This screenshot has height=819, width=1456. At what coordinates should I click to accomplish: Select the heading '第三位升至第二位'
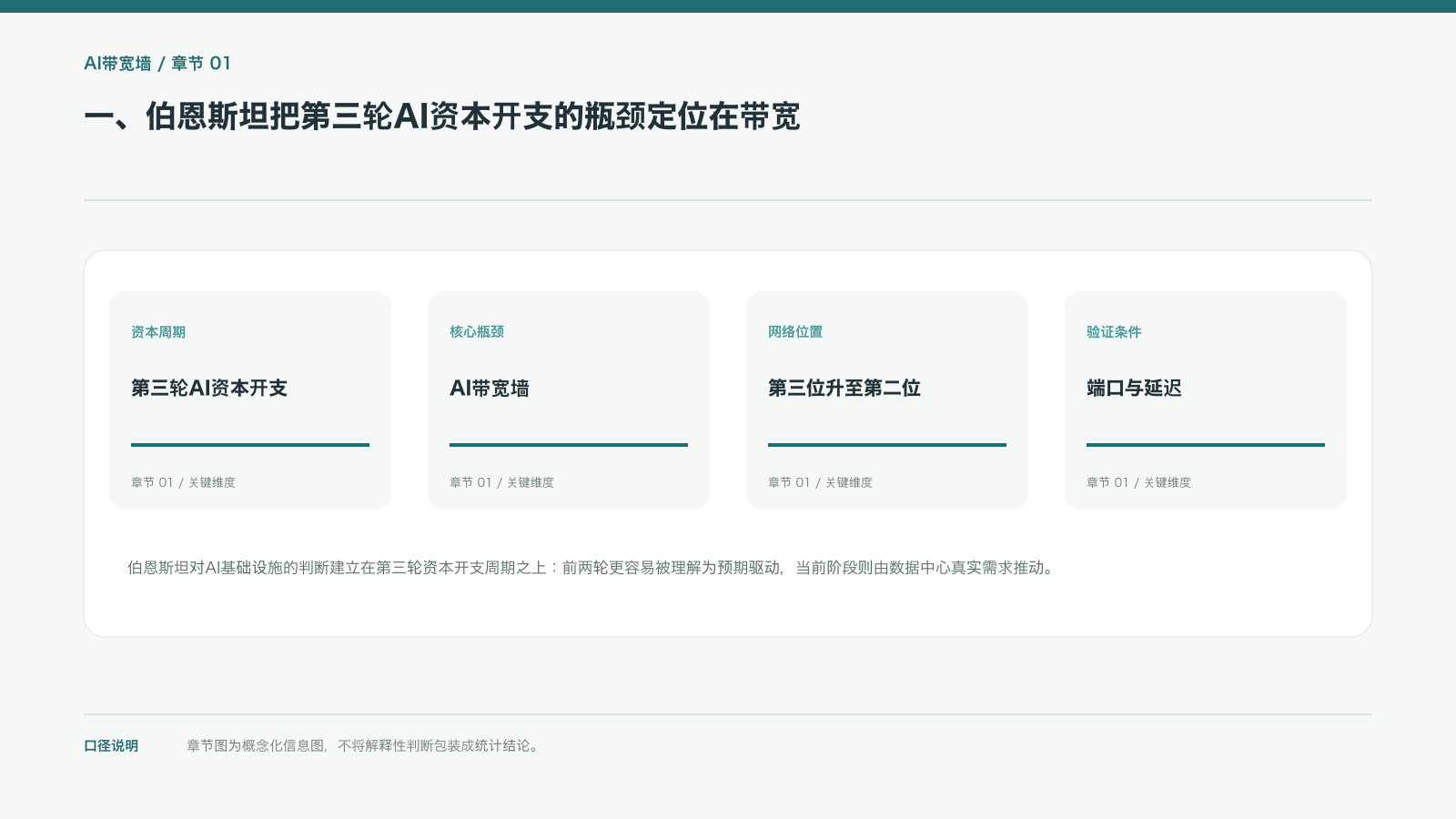point(844,389)
